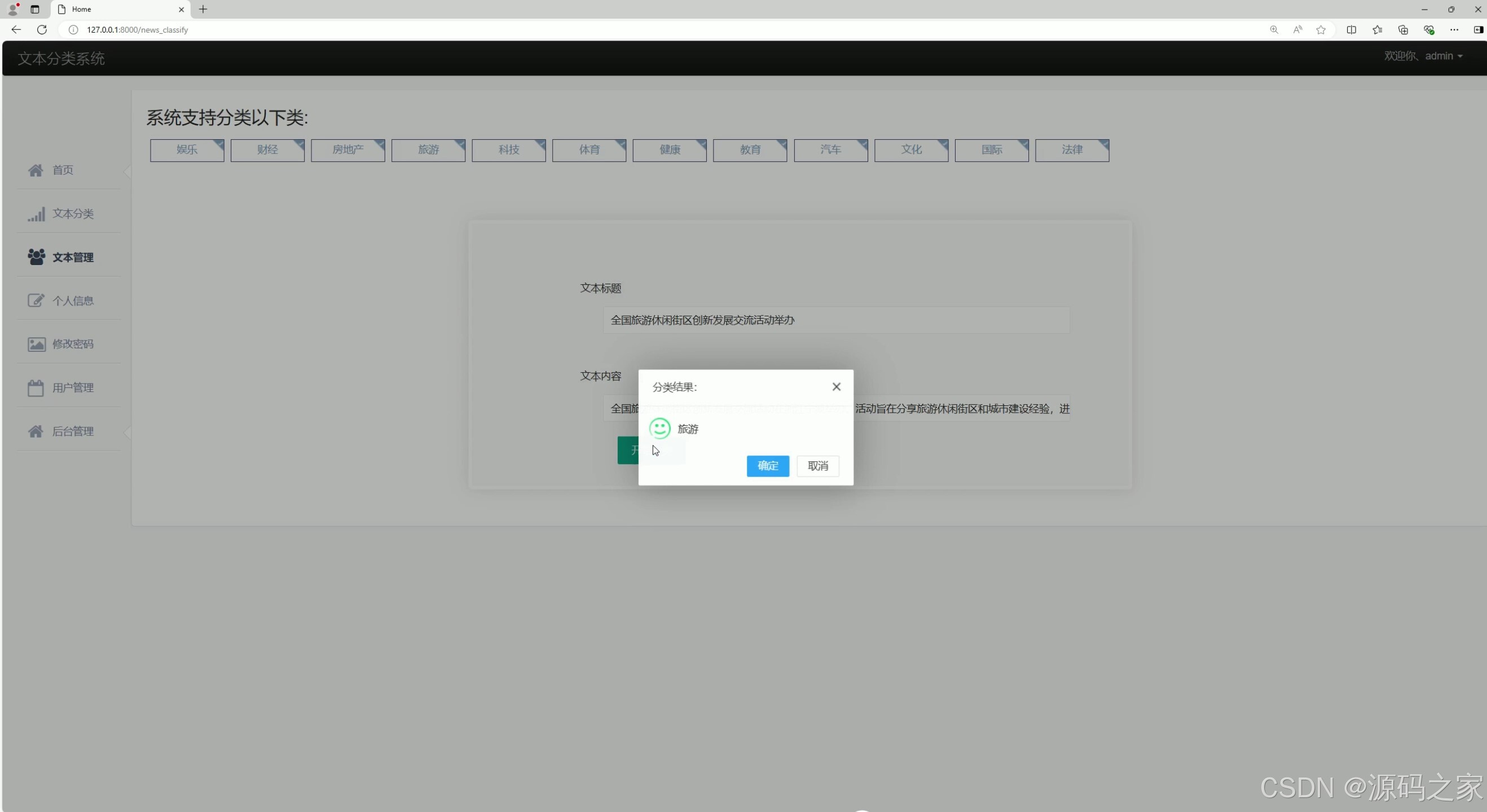This screenshot has height=812, width=1487.
Task: Reload the page with refresh icon
Action: 42,30
